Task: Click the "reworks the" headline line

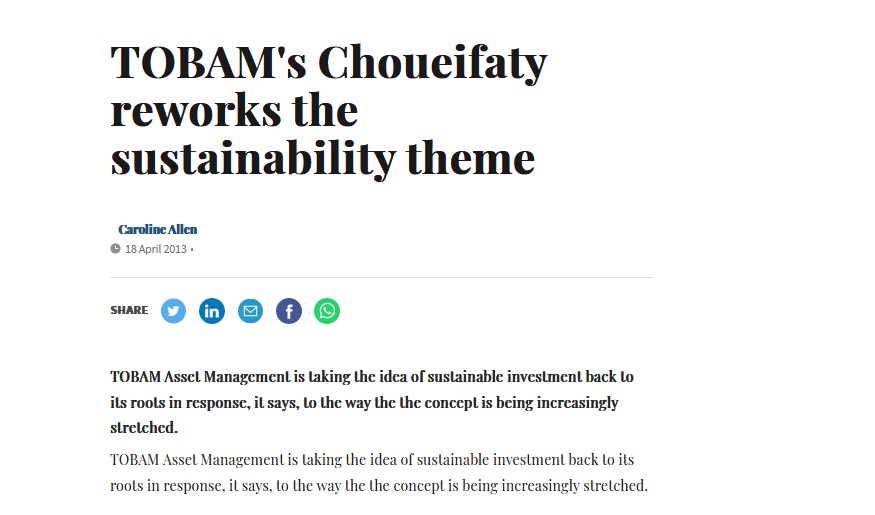Action: coord(234,108)
